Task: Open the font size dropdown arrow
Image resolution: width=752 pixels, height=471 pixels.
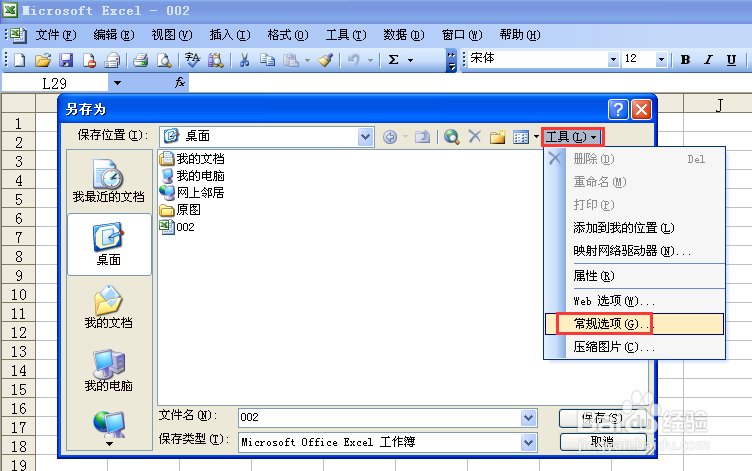Action: pos(661,59)
